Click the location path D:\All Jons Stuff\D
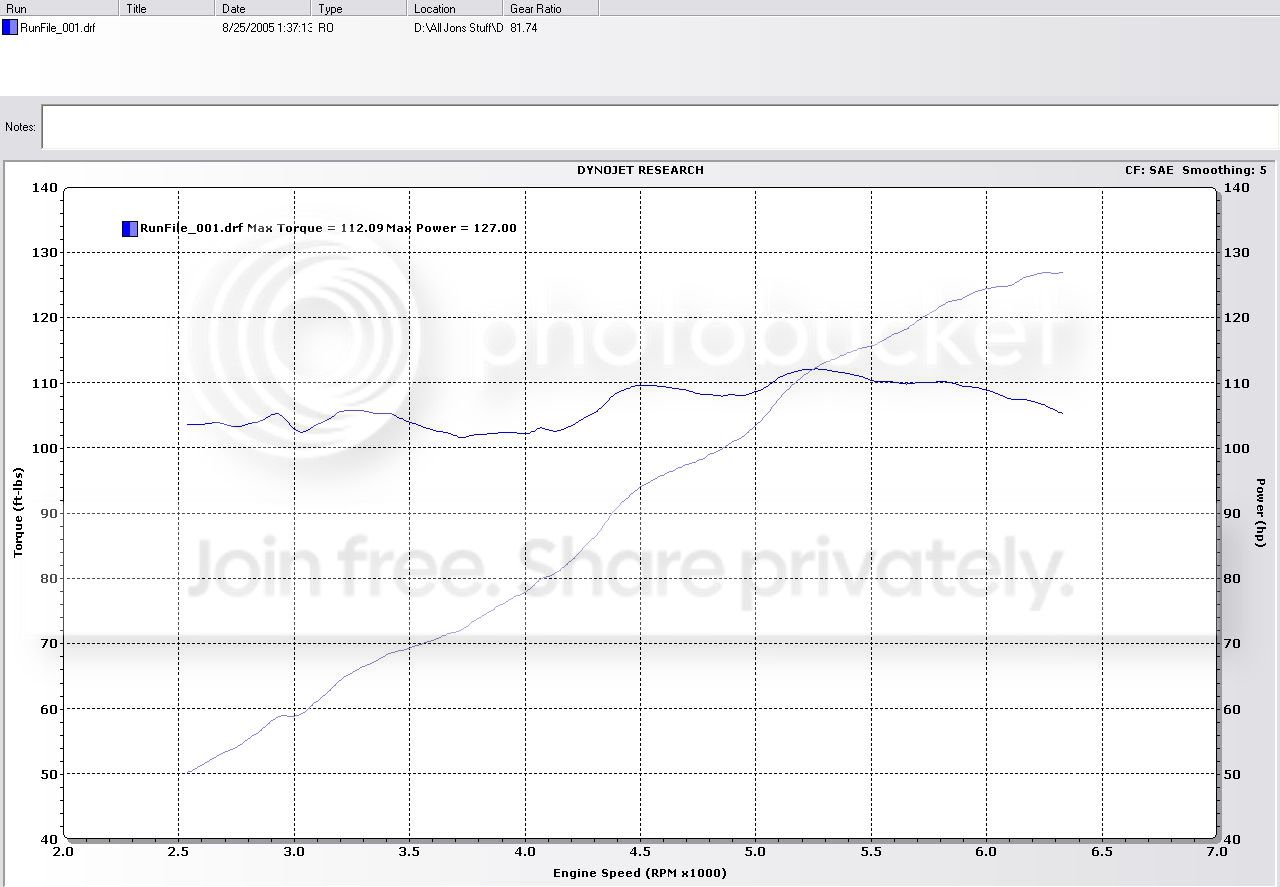This screenshot has width=1280, height=887. (458, 28)
